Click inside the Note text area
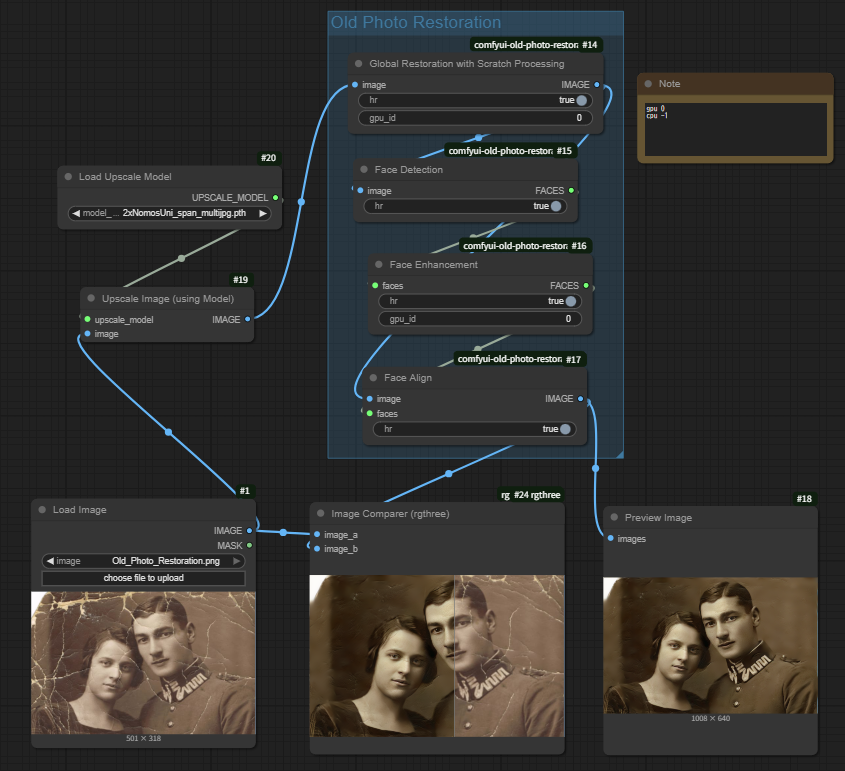 [x=734, y=130]
